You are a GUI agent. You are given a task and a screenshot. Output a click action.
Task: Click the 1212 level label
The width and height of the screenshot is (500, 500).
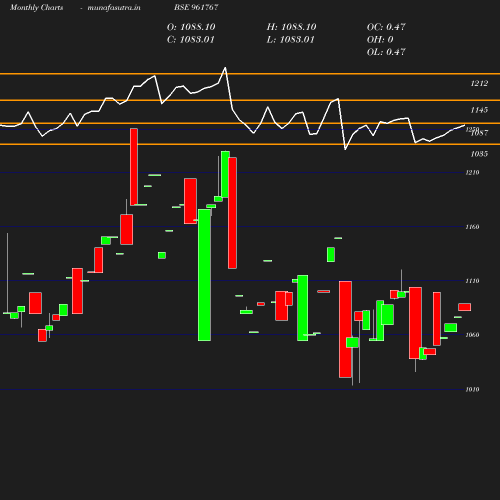[x=479, y=83]
